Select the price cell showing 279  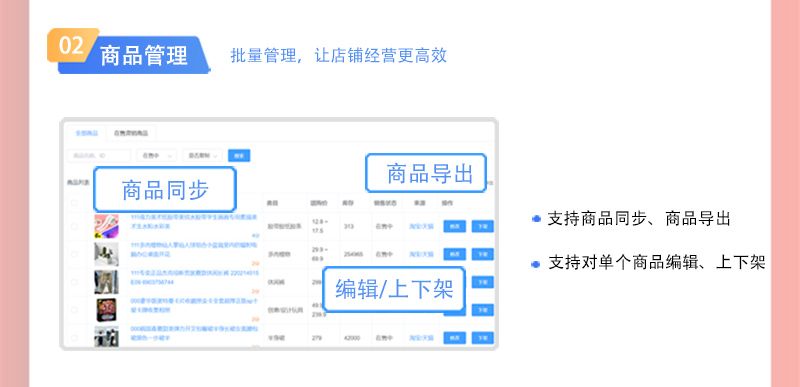coord(316,338)
